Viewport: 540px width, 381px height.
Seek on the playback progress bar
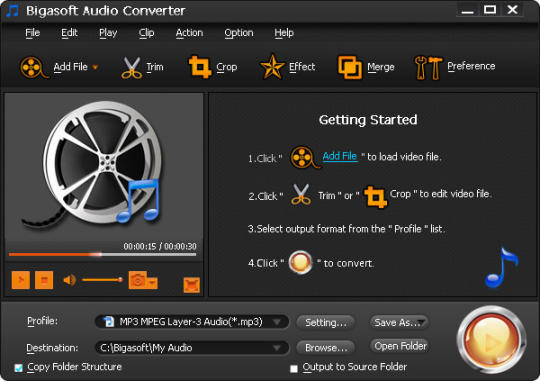pos(103,255)
